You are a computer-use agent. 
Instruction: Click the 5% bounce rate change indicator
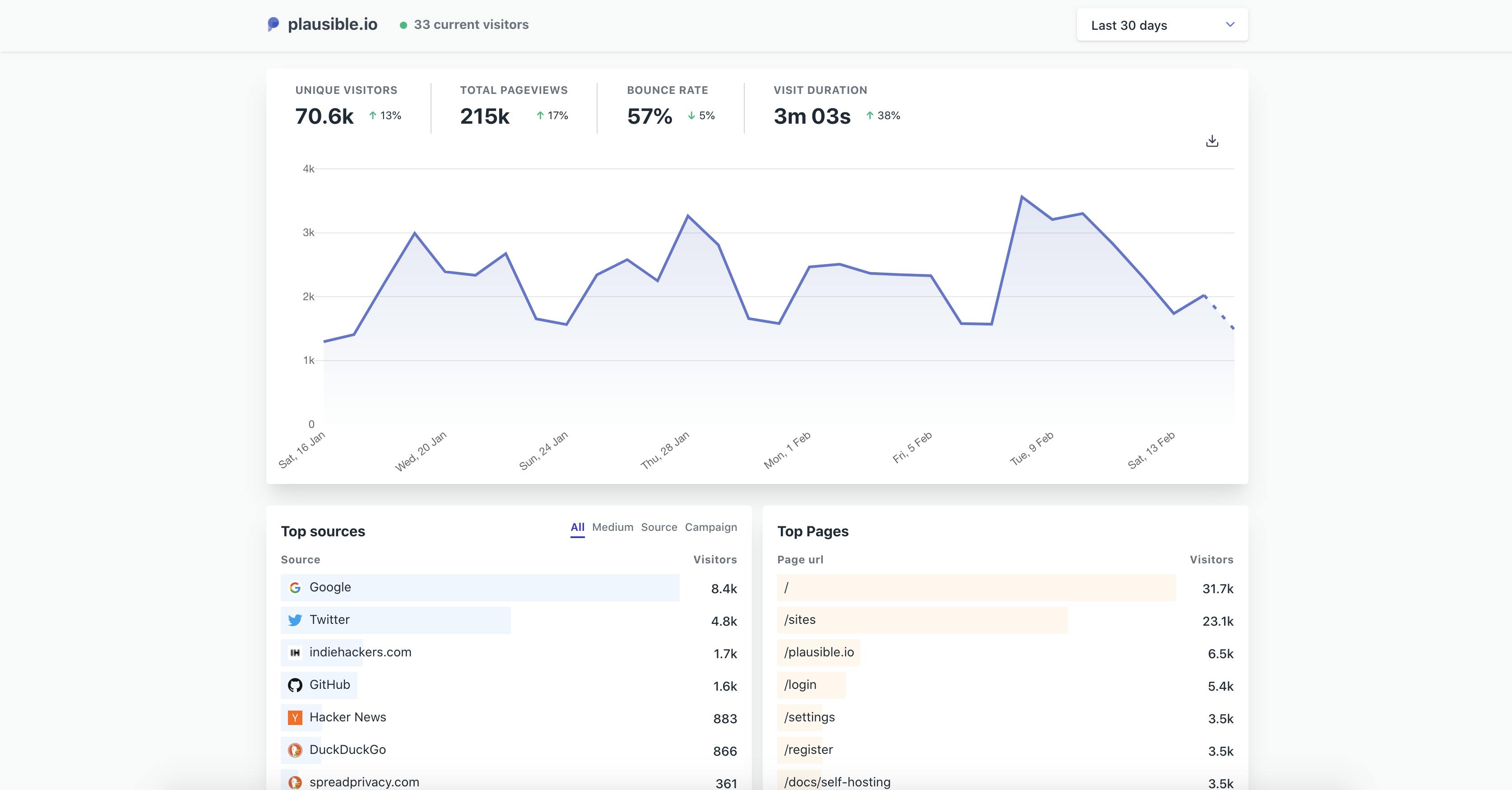tap(701, 116)
